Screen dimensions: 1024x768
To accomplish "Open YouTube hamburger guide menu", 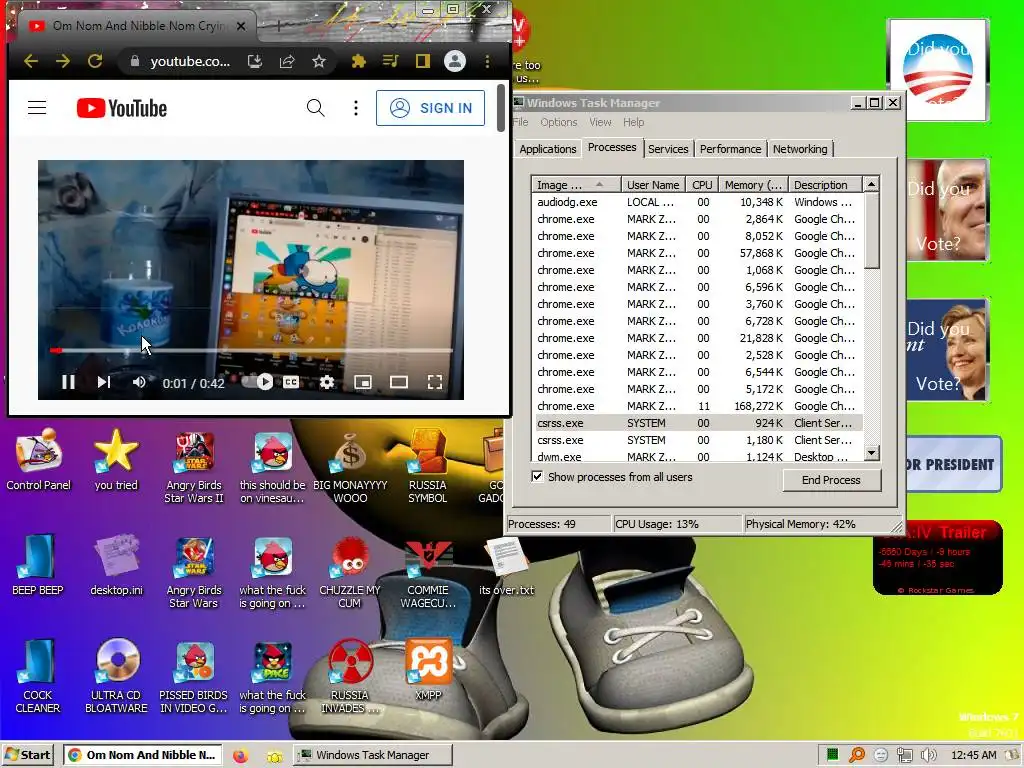I will click(x=37, y=108).
